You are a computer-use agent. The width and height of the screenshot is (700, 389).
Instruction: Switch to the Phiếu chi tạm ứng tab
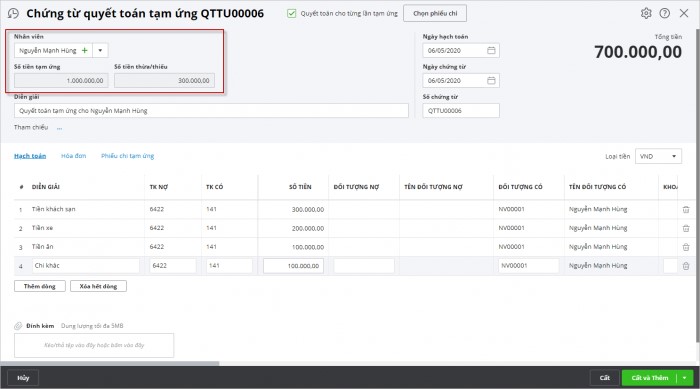[x=128, y=156]
